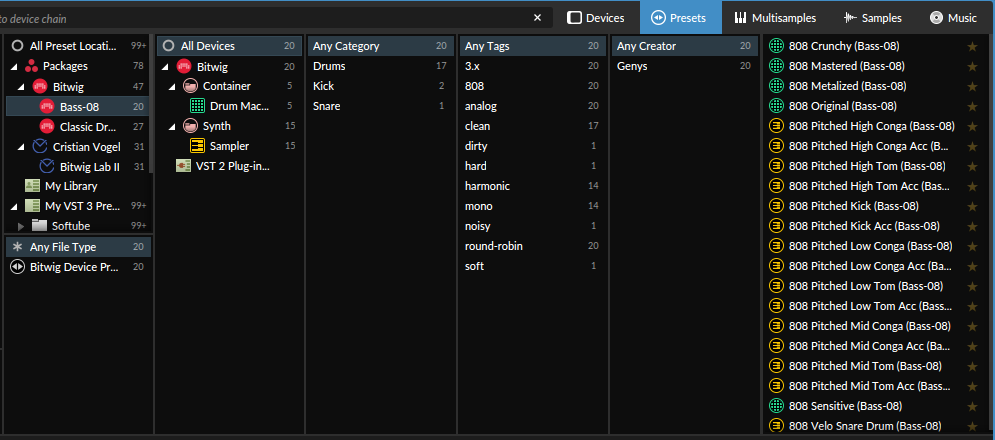
Task: Click the Bitwig Lab II clock icon
Action: point(47,166)
